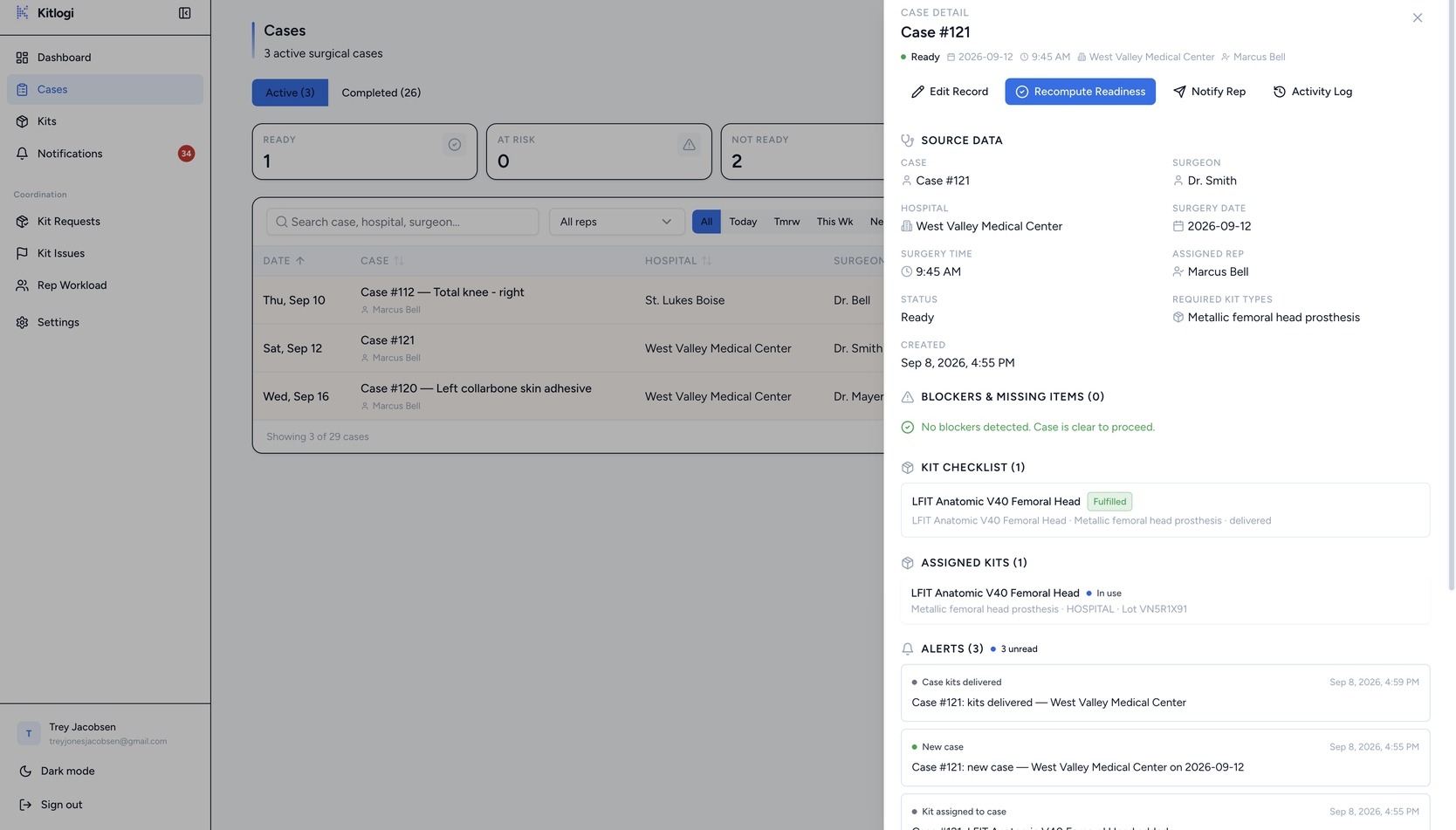This screenshot has height=830, width=1456.
Task: Click the surgery time clock icon
Action: coord(906,271)
